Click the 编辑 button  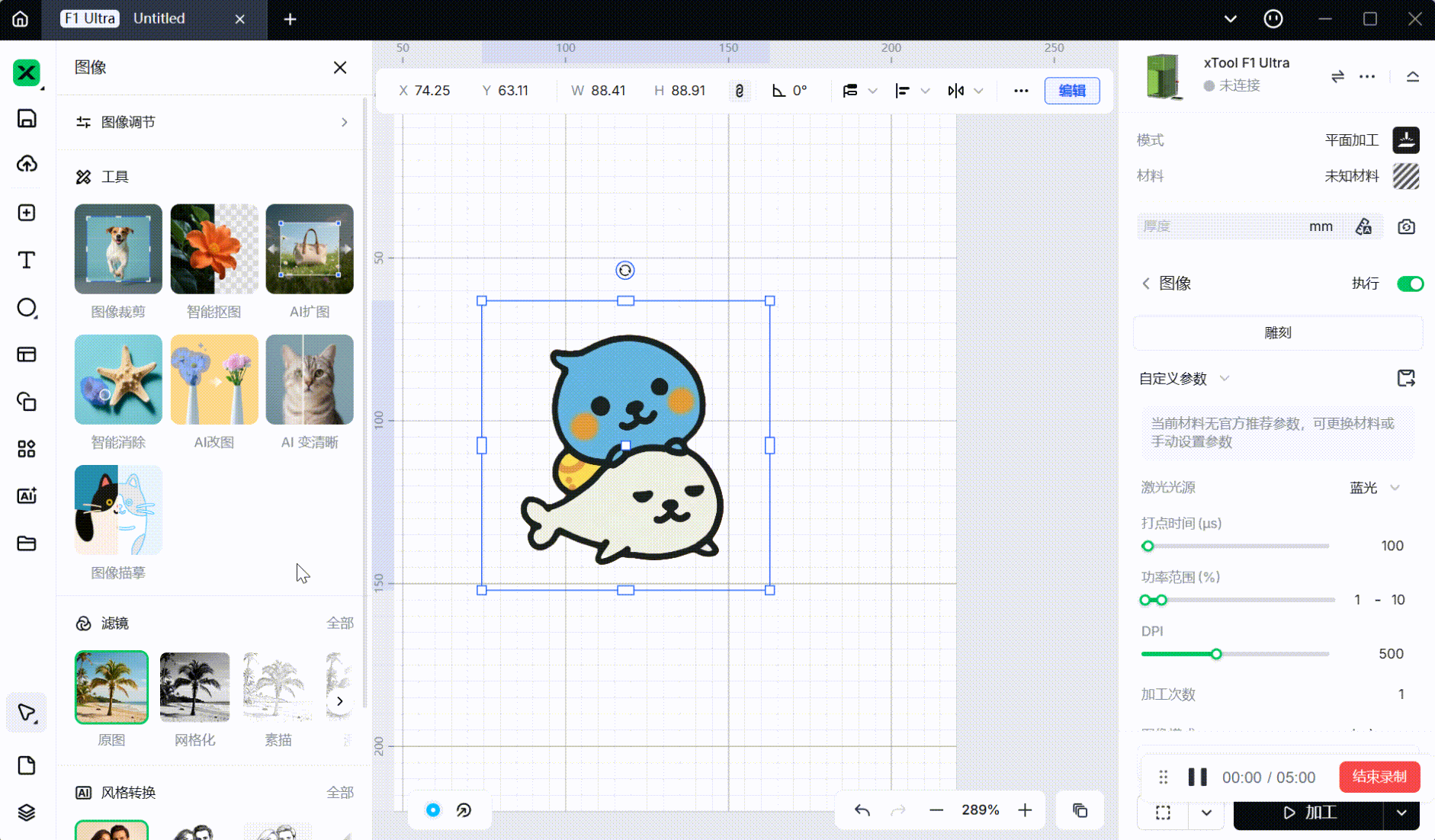[1071, 91]
